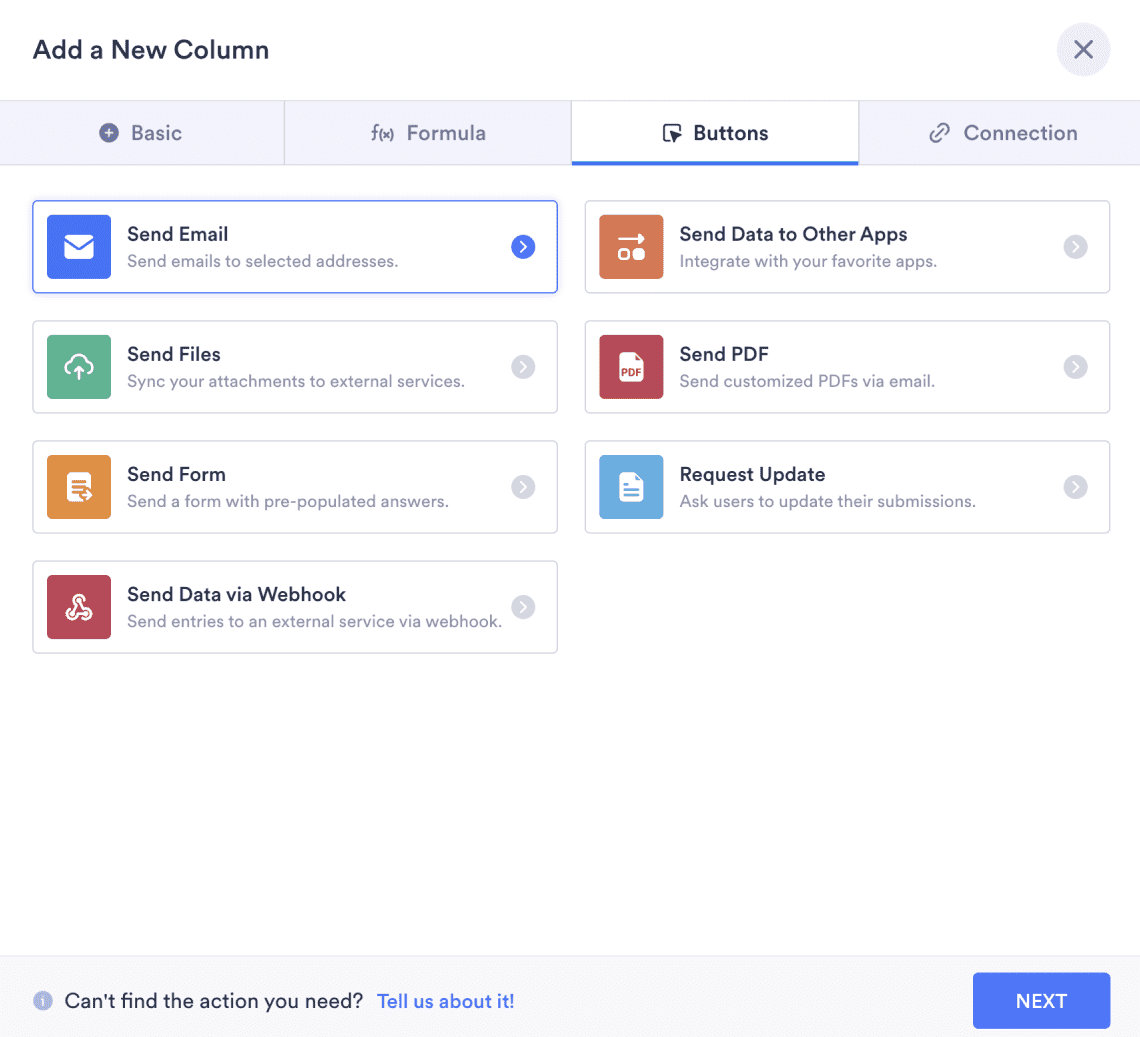Switch to the Basic tab
The width and height of the screenshot is (1140, 1037).
pos(142,133)
